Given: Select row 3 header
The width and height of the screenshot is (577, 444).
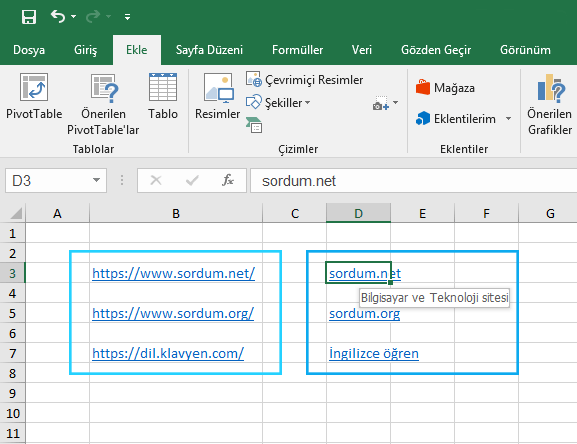Looking at the screenshot, I should tap(13, 273).
